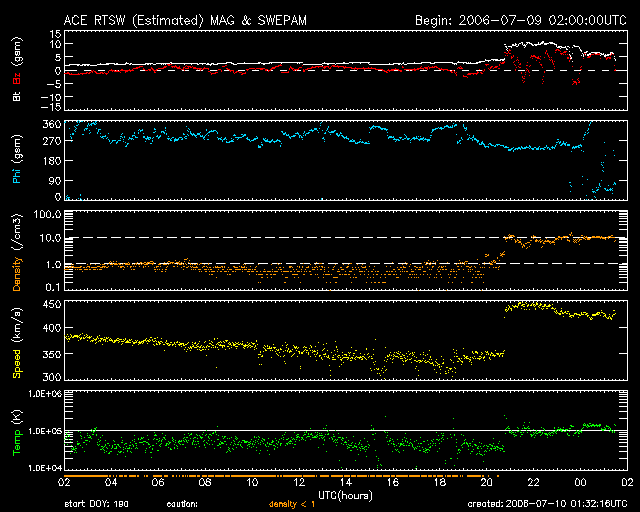Click the Begin date timestamp text
640x512 pixels.
tap(519, 20)
